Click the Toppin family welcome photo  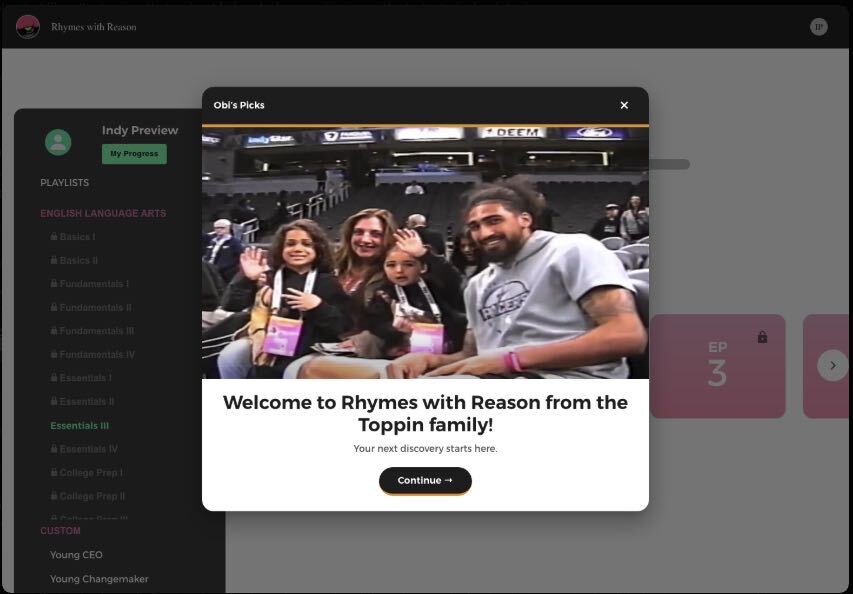tap(425, 252)
